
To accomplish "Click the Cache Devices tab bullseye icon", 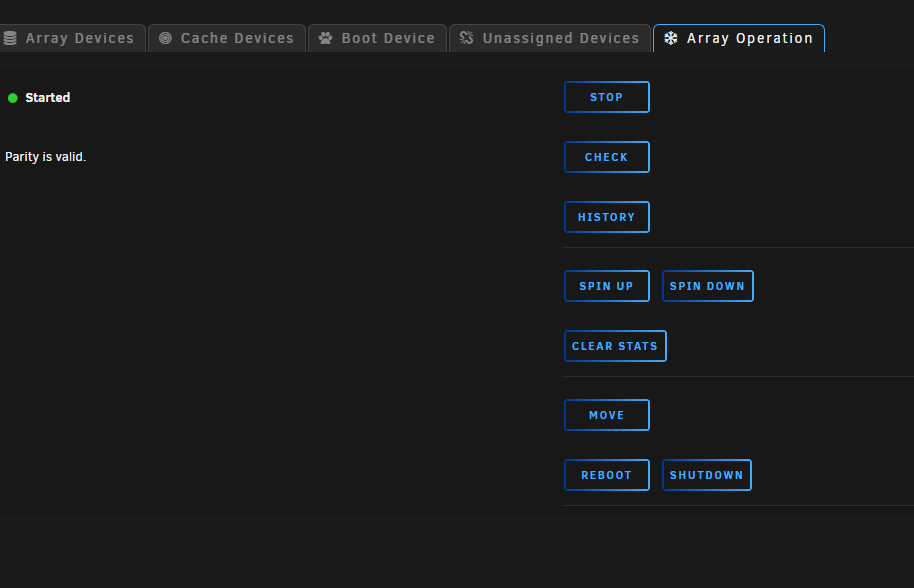I will (x=166, y=38).
